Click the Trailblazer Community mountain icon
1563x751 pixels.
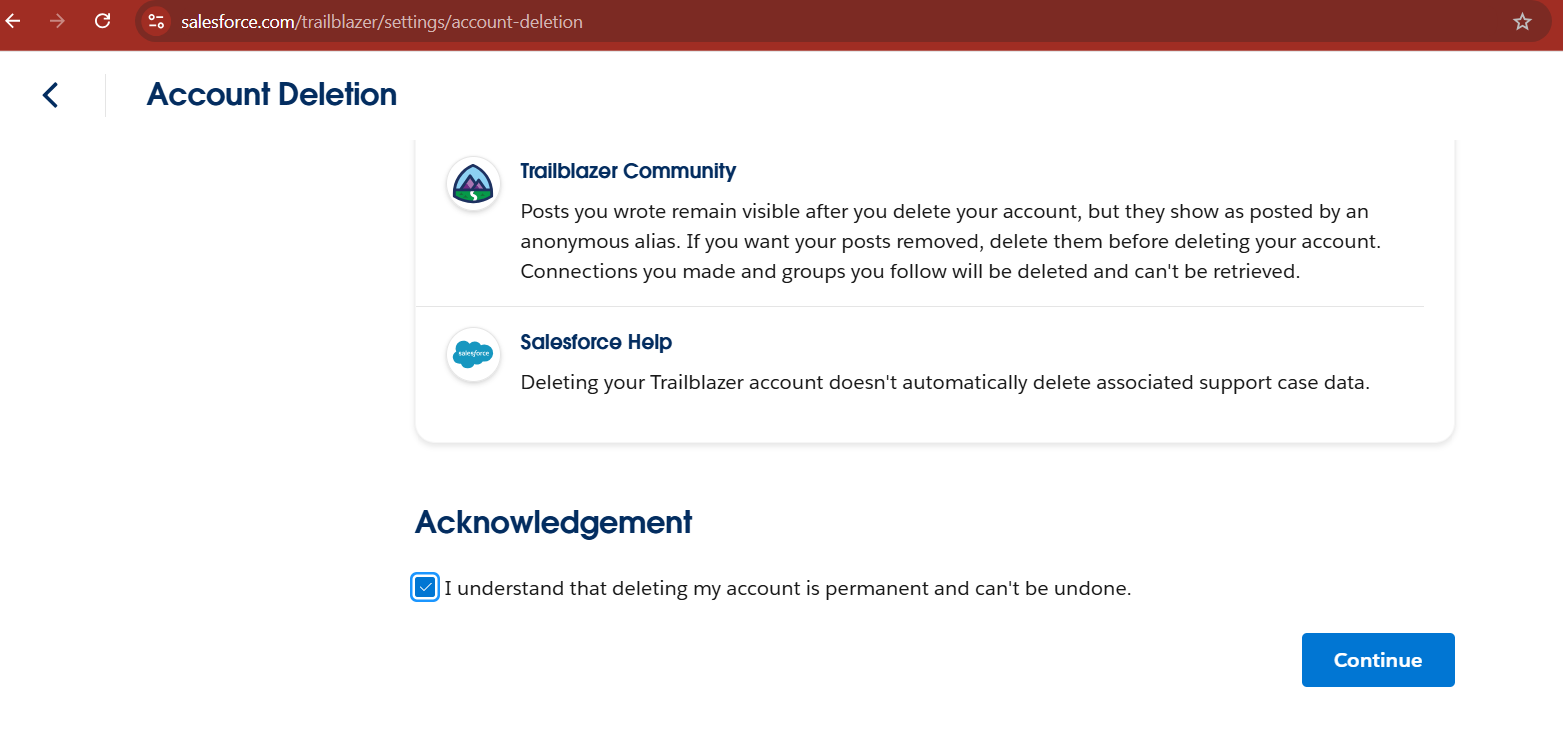tap(472, 184)
